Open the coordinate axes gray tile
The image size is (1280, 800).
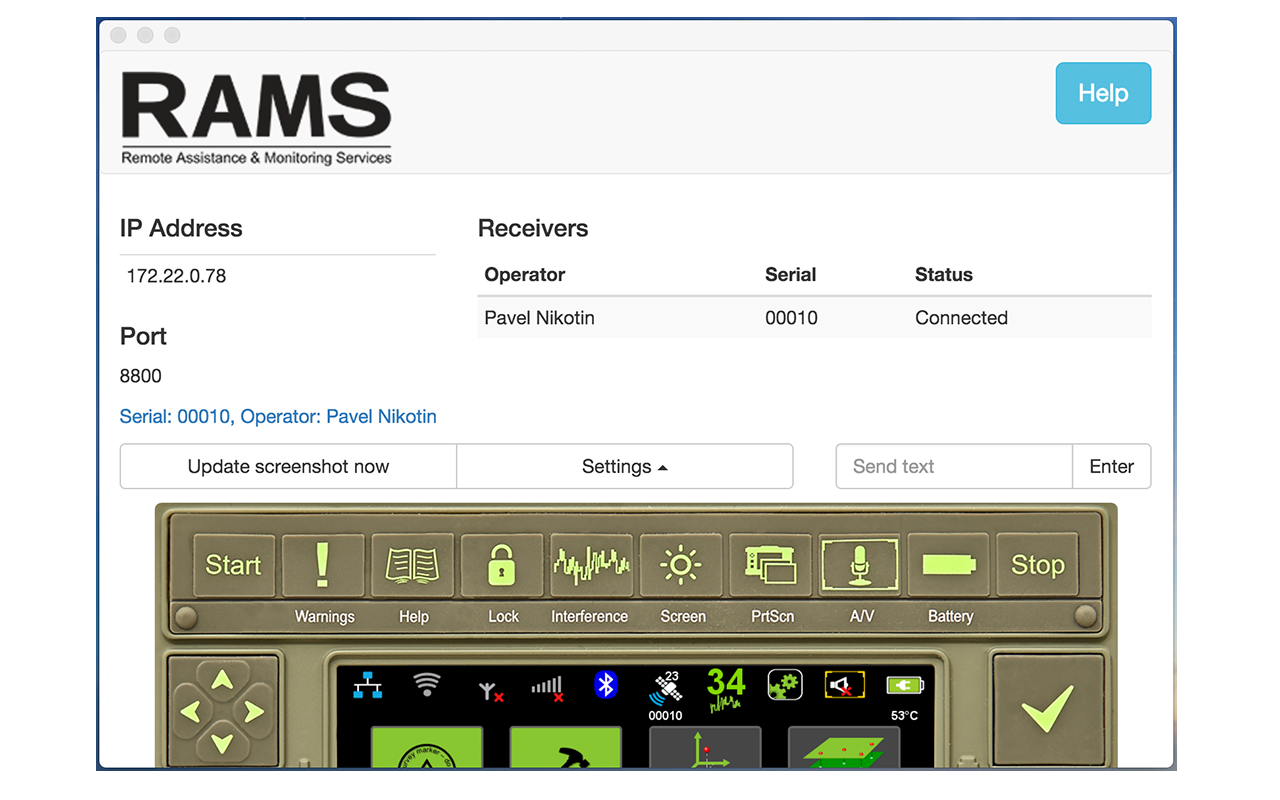(x=705, y=747)
